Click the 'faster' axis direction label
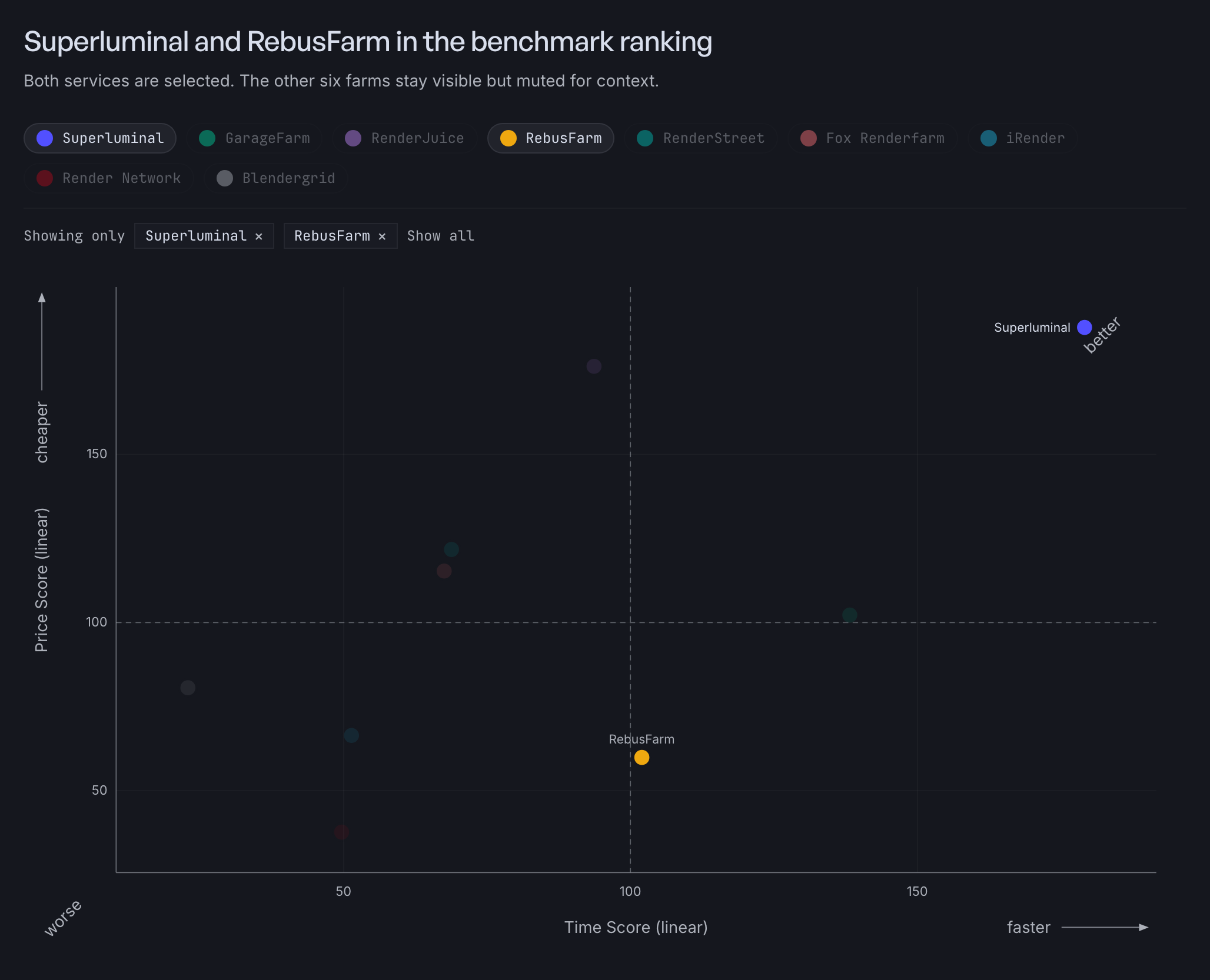Viewport: 1210px width, 980px height. [x=1028, y=928]
